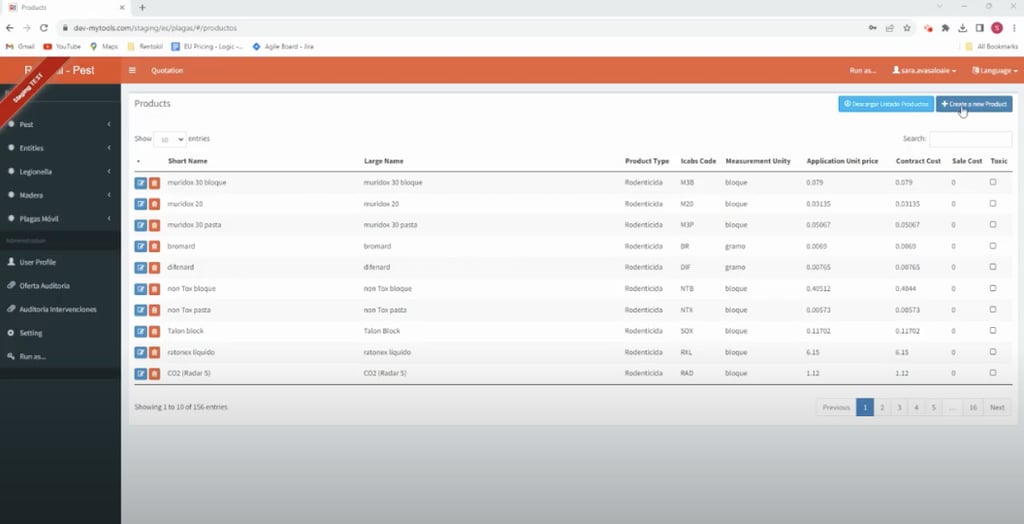Open browser extensions puzzle icon

pos(945,28)
